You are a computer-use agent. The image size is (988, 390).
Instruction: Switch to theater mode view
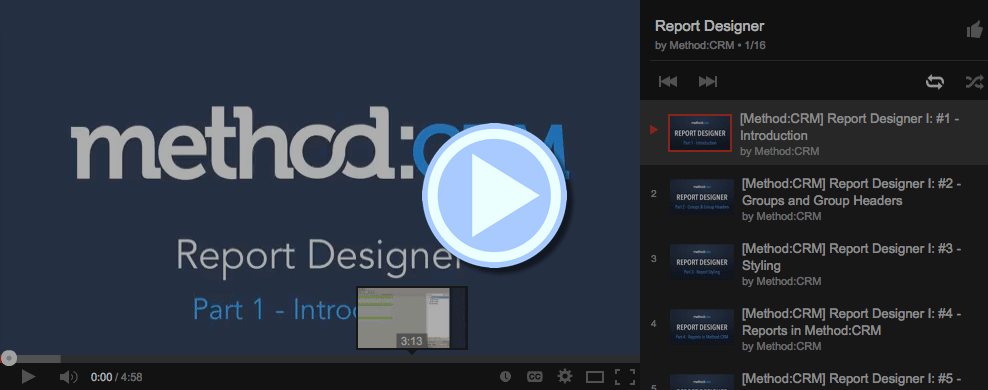coord(595,377)
